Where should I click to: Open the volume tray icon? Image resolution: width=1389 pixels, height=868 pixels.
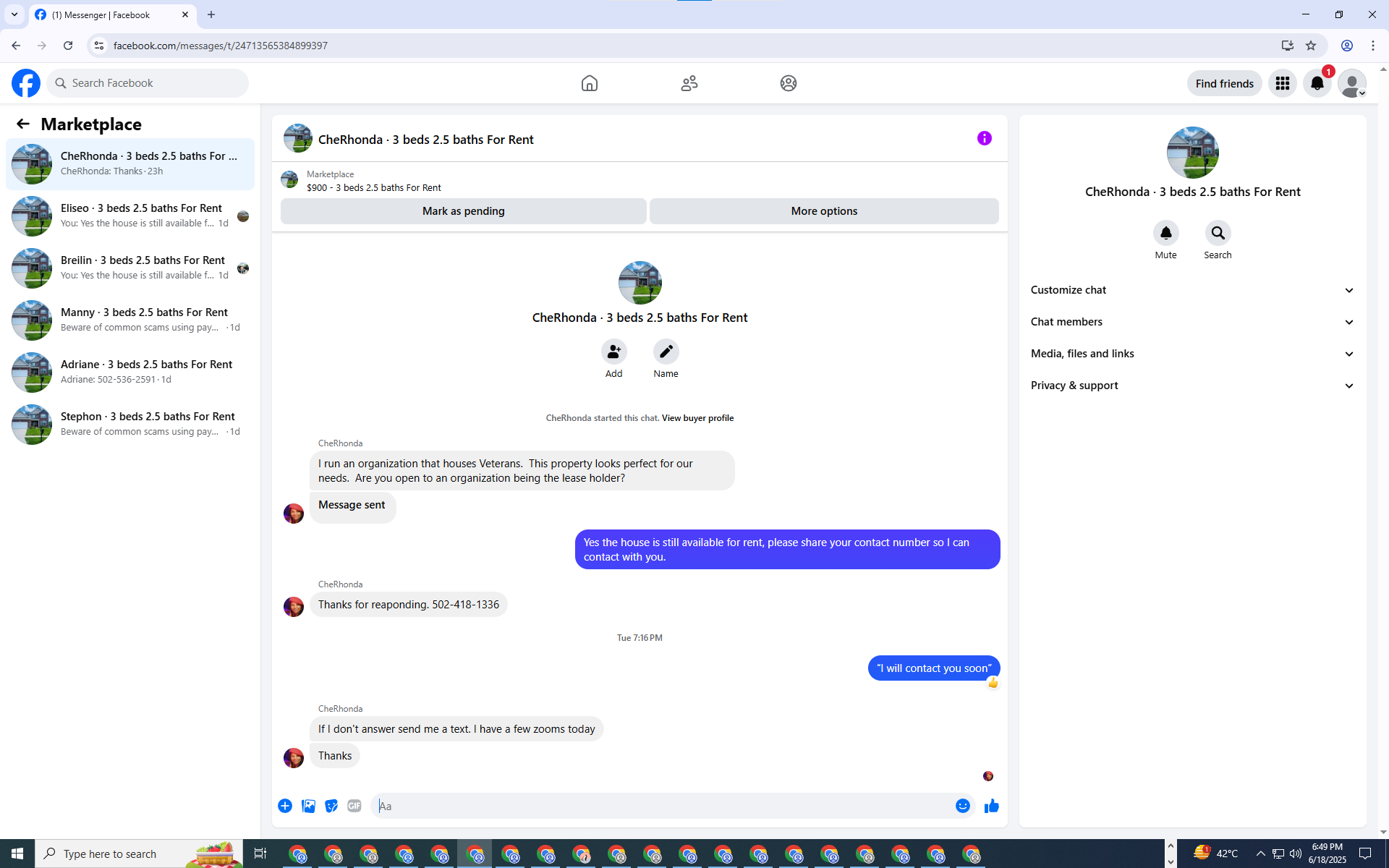click(x=1296, y=854)
